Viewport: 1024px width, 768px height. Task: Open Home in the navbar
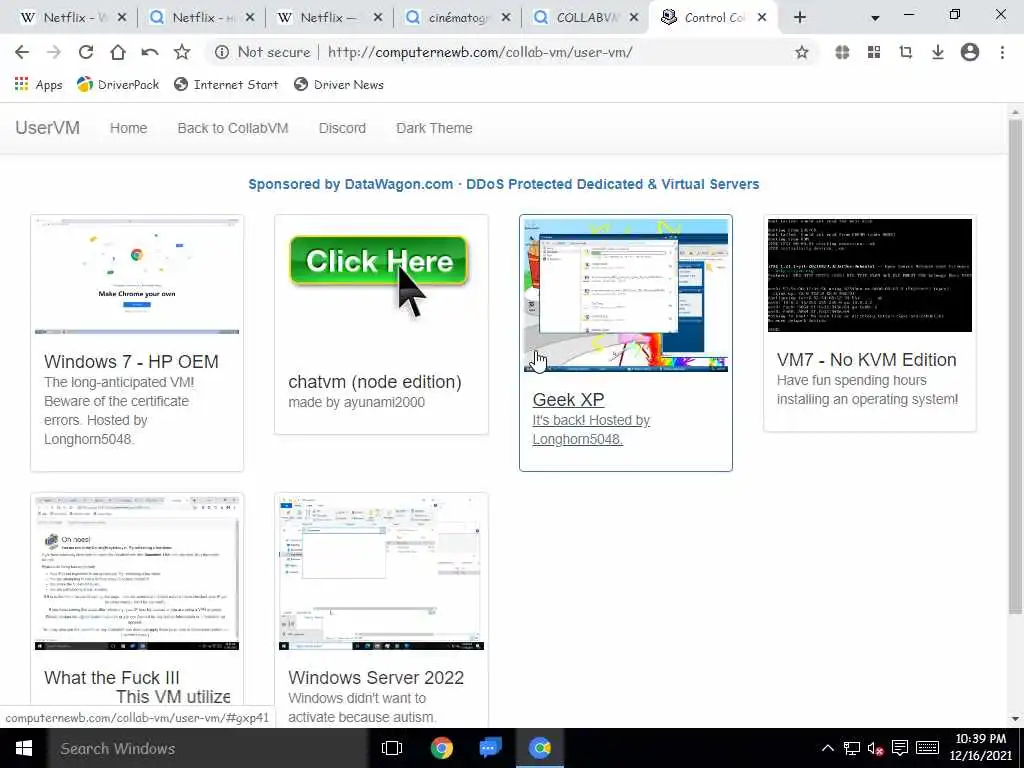click(x=129, y=128)
